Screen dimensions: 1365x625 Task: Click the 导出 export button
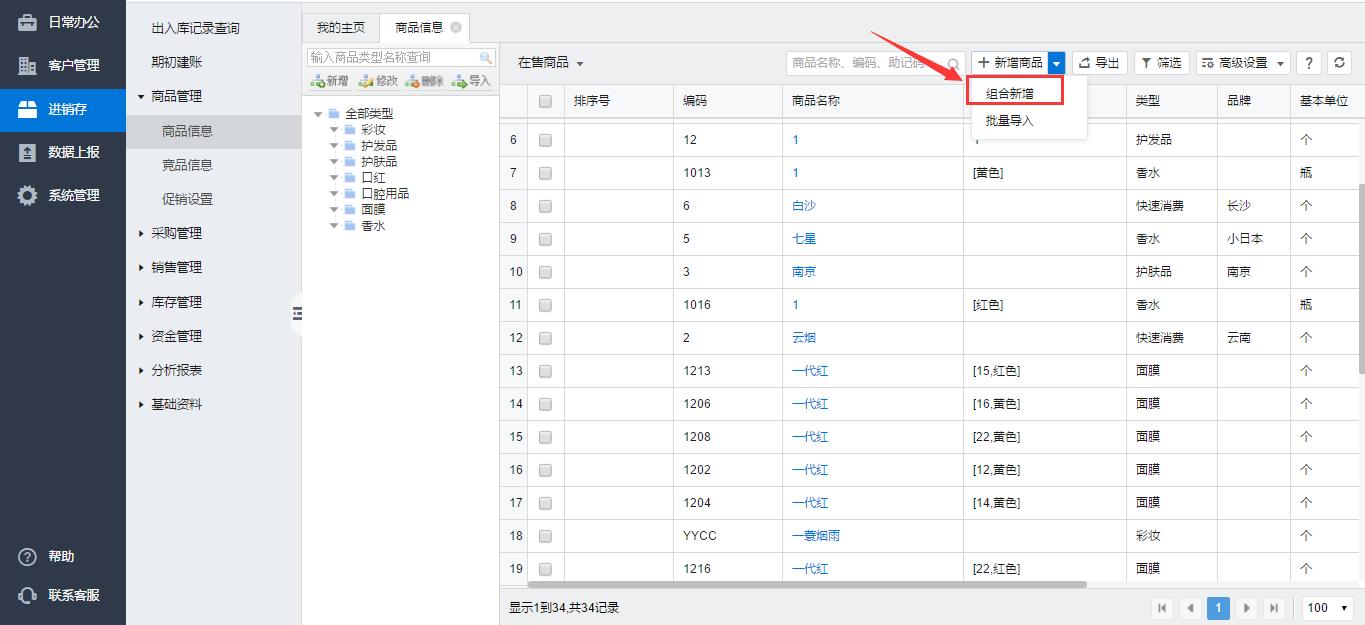(1100, 63)
